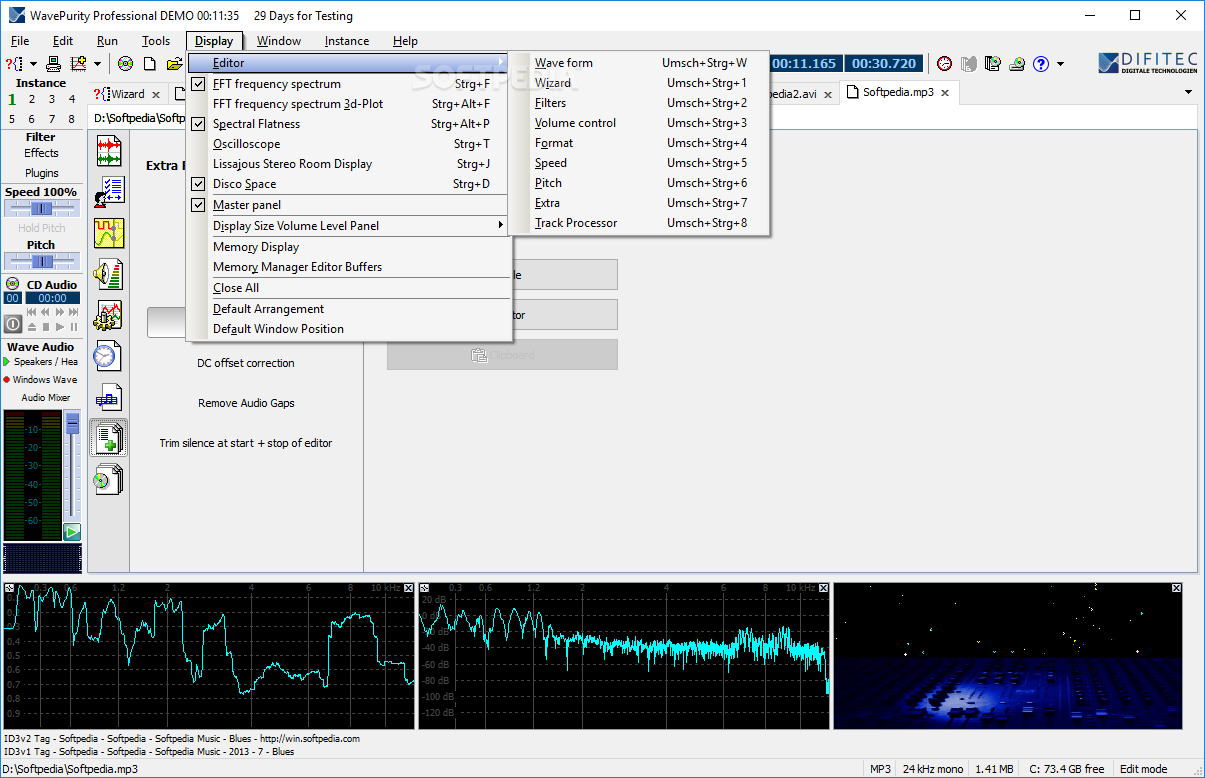
Task: Open dropdown arrow next to help icon
Action: click(1060, 64)
